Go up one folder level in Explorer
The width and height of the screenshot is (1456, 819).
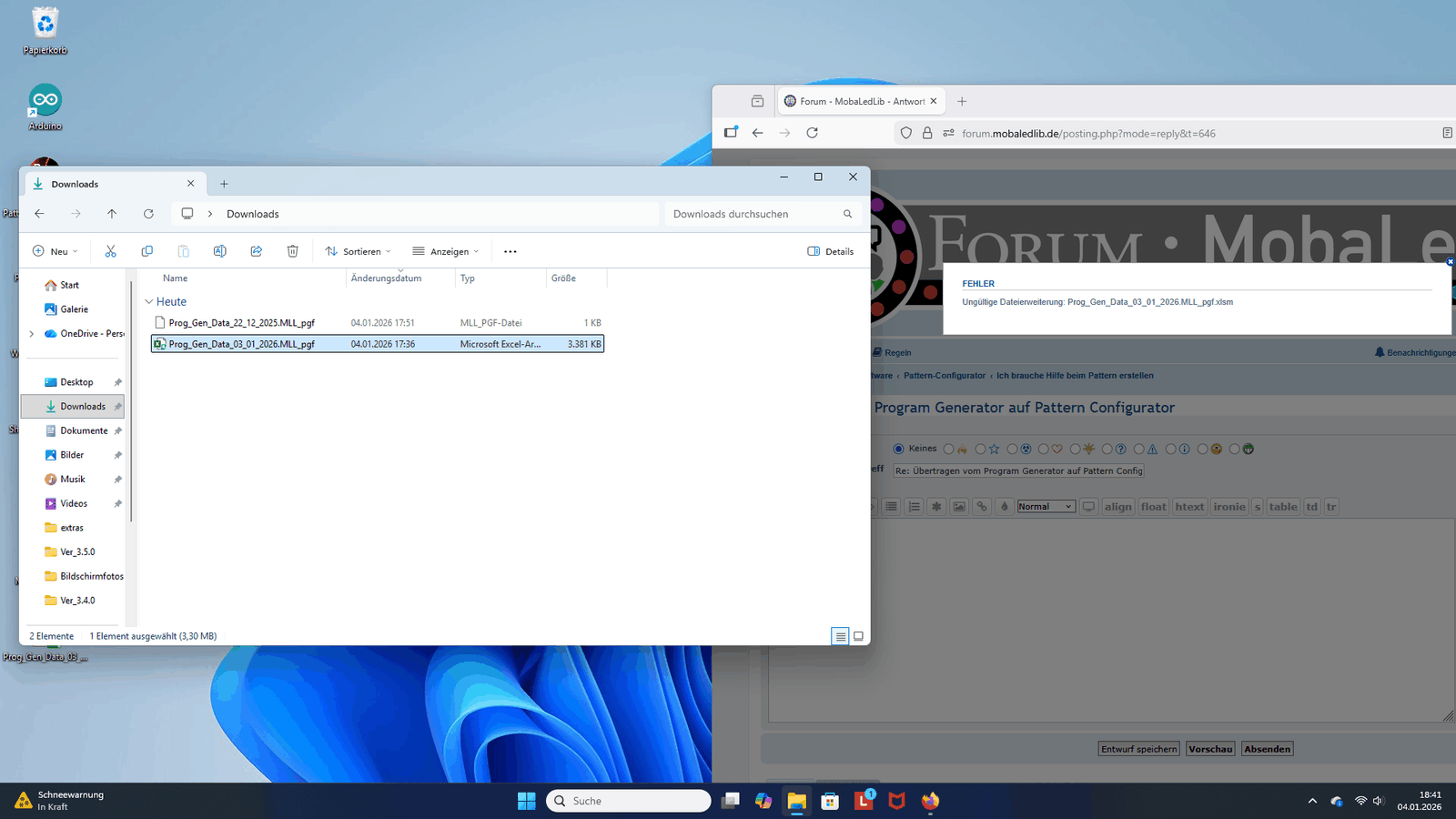112,214
